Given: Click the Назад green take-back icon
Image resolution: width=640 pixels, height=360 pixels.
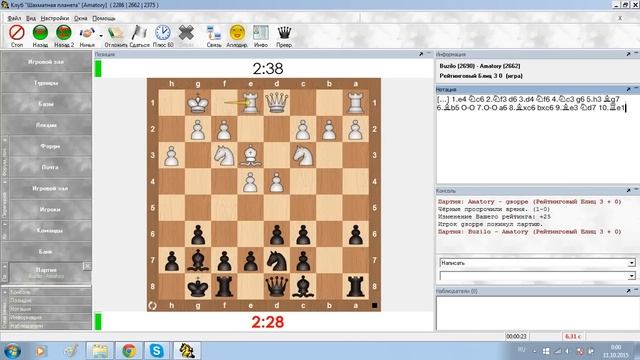Looking at the screenshot, I should point(40,33).
